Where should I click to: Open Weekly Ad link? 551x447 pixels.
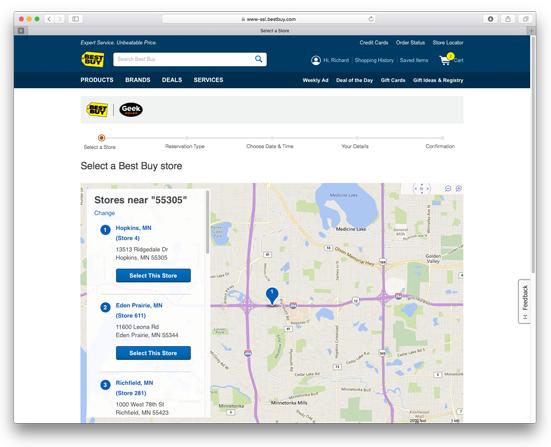click(x=316, y=80)
